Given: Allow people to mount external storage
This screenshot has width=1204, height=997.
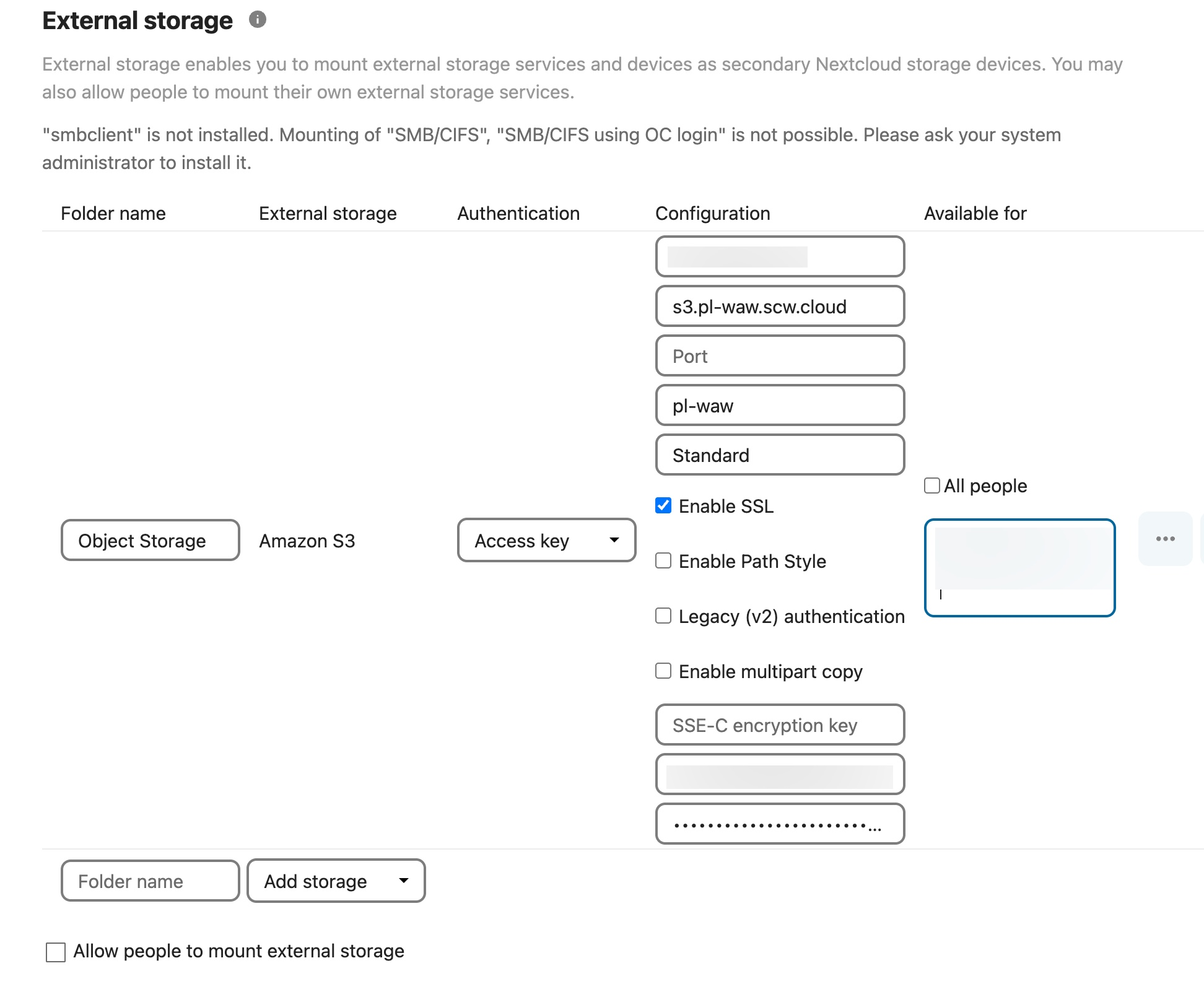Looking at the screenshot, I should pyautogui.click(x=56, y=952).
